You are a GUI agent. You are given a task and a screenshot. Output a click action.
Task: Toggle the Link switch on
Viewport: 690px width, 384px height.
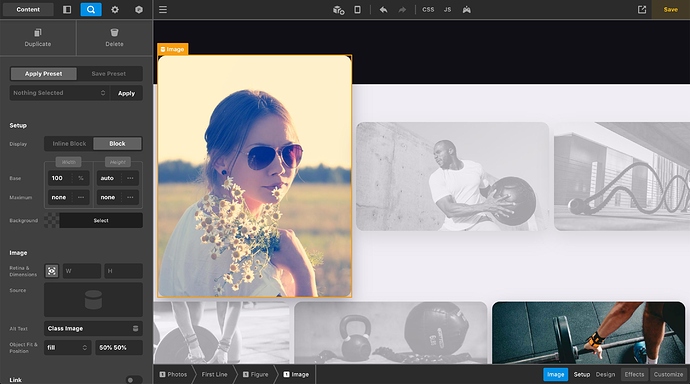(133, 380)
